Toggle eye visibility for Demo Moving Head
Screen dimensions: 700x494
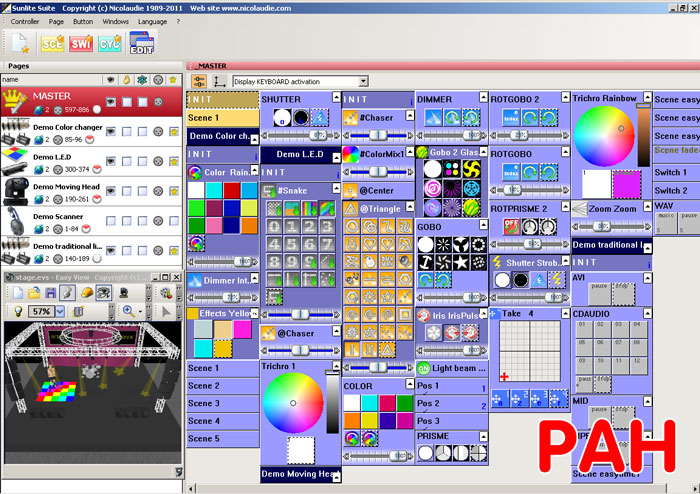tap(111, 191)
